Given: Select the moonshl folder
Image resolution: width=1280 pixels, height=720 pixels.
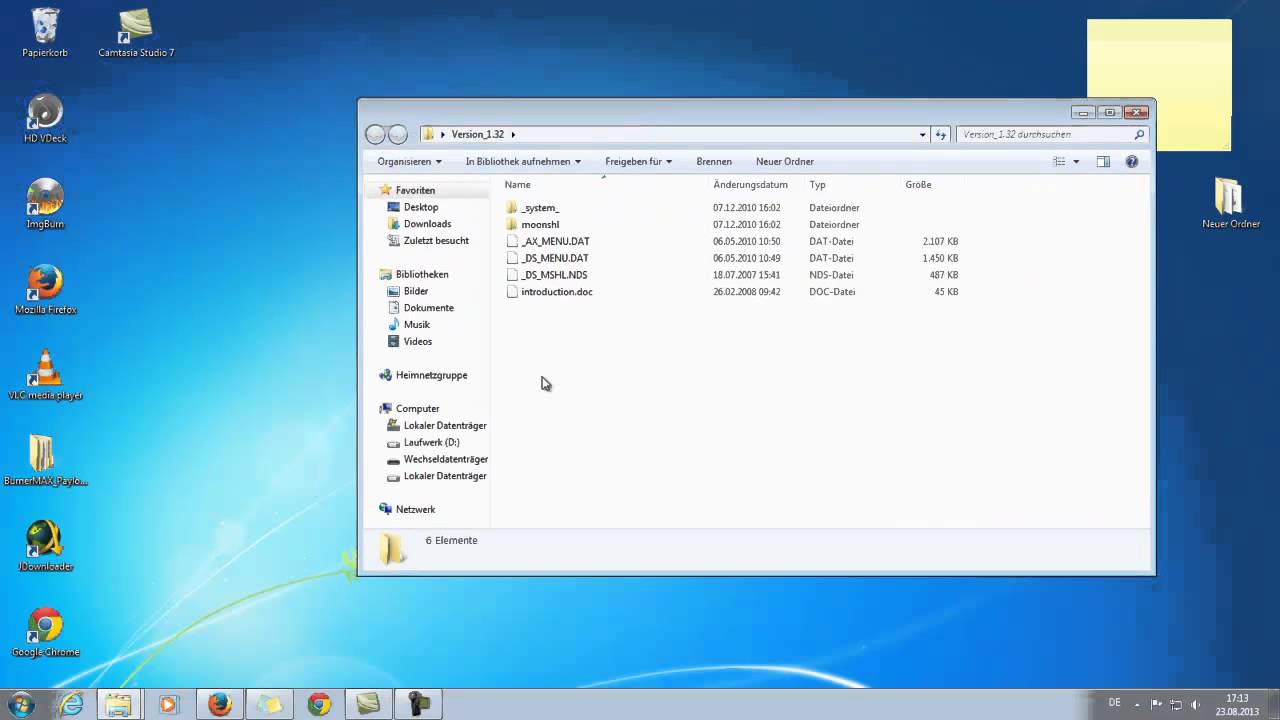Looking at the screenshot, I should [x=540, y=225].
